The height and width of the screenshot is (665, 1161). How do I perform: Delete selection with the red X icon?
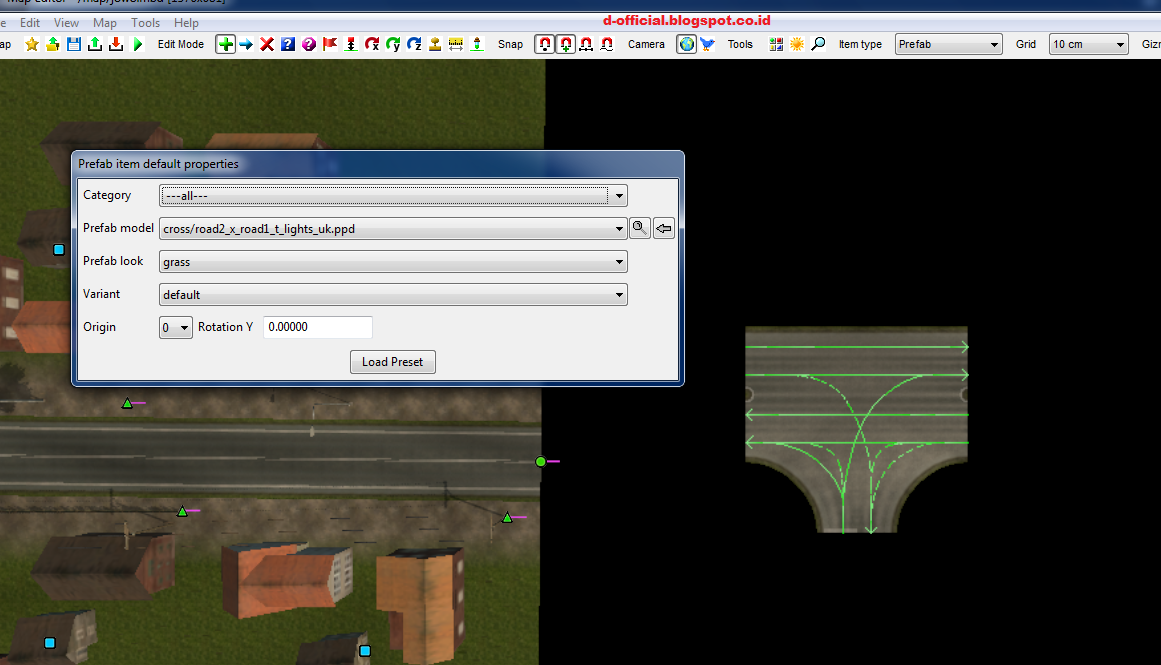267,44
